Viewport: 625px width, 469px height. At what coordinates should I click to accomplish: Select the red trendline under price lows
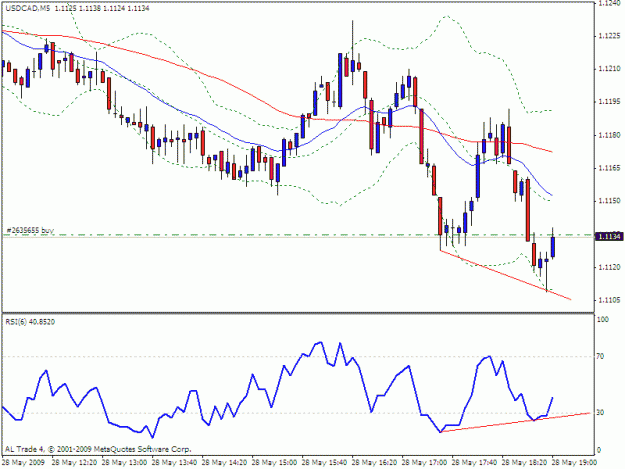point(505,275)
